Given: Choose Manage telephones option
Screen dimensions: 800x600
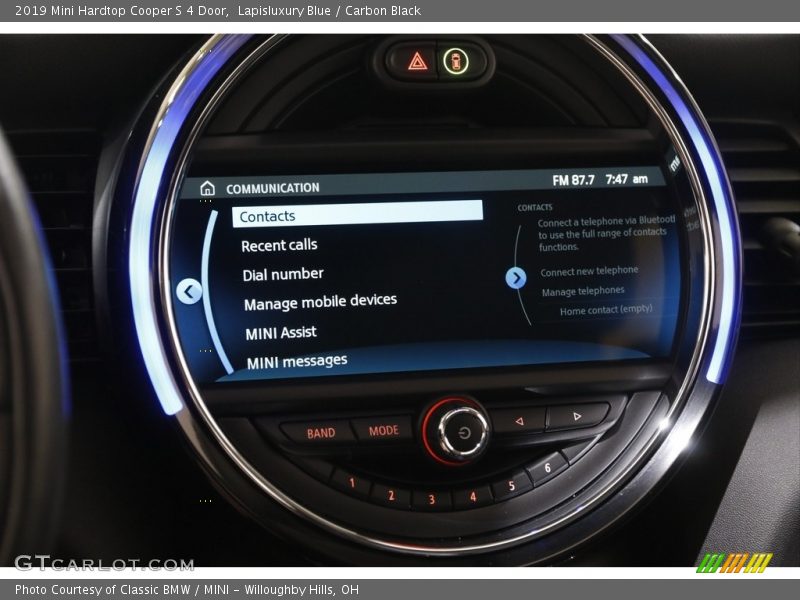Looking at the screenshot, I should pos(583,291).
